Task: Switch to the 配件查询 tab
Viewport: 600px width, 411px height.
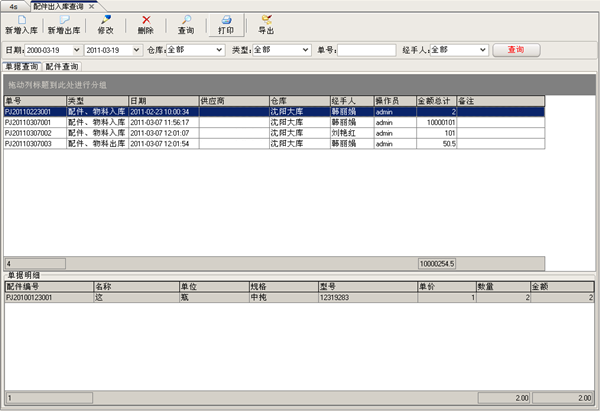Action: (62, 66)
